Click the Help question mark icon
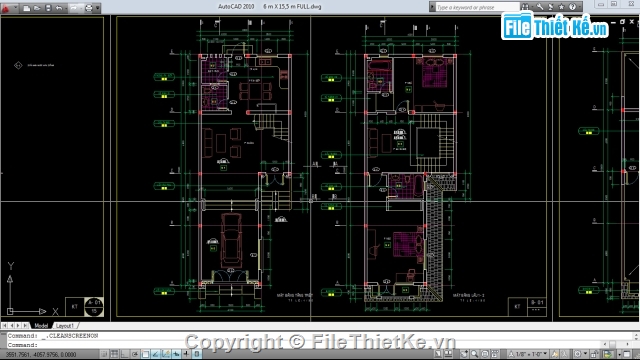Screen dimensions: 640x360 (572, 7)
